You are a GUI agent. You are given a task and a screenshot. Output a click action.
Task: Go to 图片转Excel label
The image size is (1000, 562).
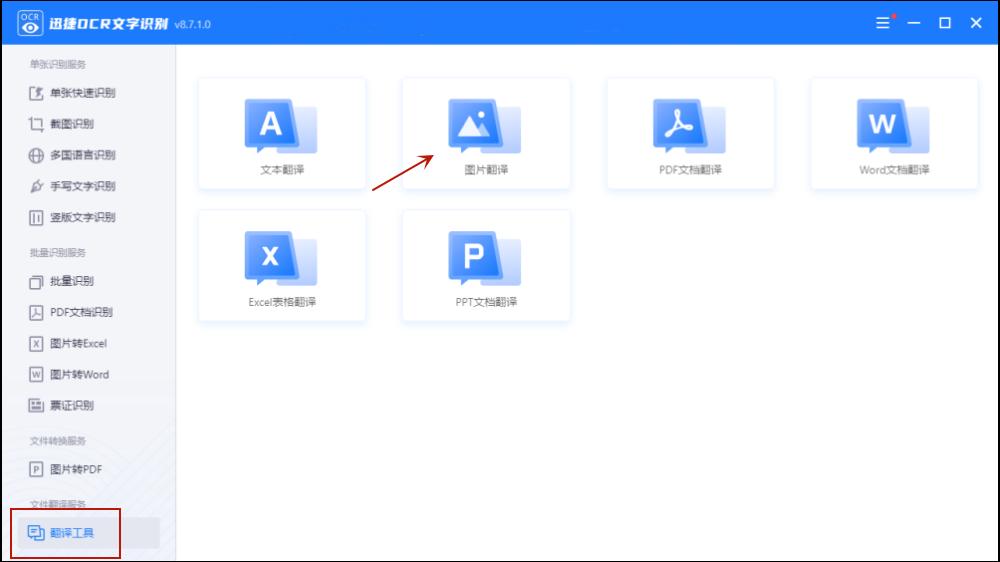78,344
